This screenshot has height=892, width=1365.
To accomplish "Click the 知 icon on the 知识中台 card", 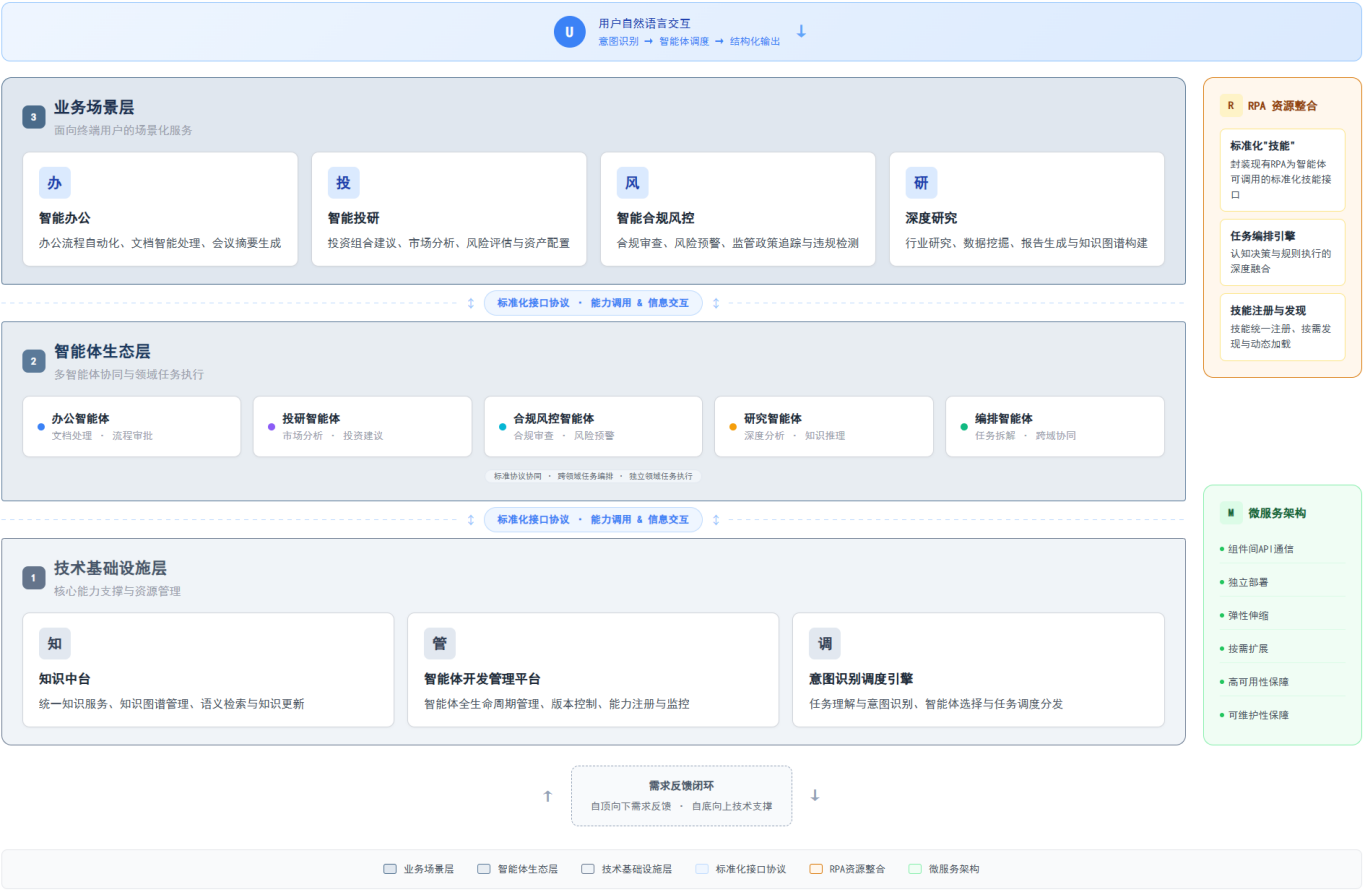I will click(x=55, y=644).
